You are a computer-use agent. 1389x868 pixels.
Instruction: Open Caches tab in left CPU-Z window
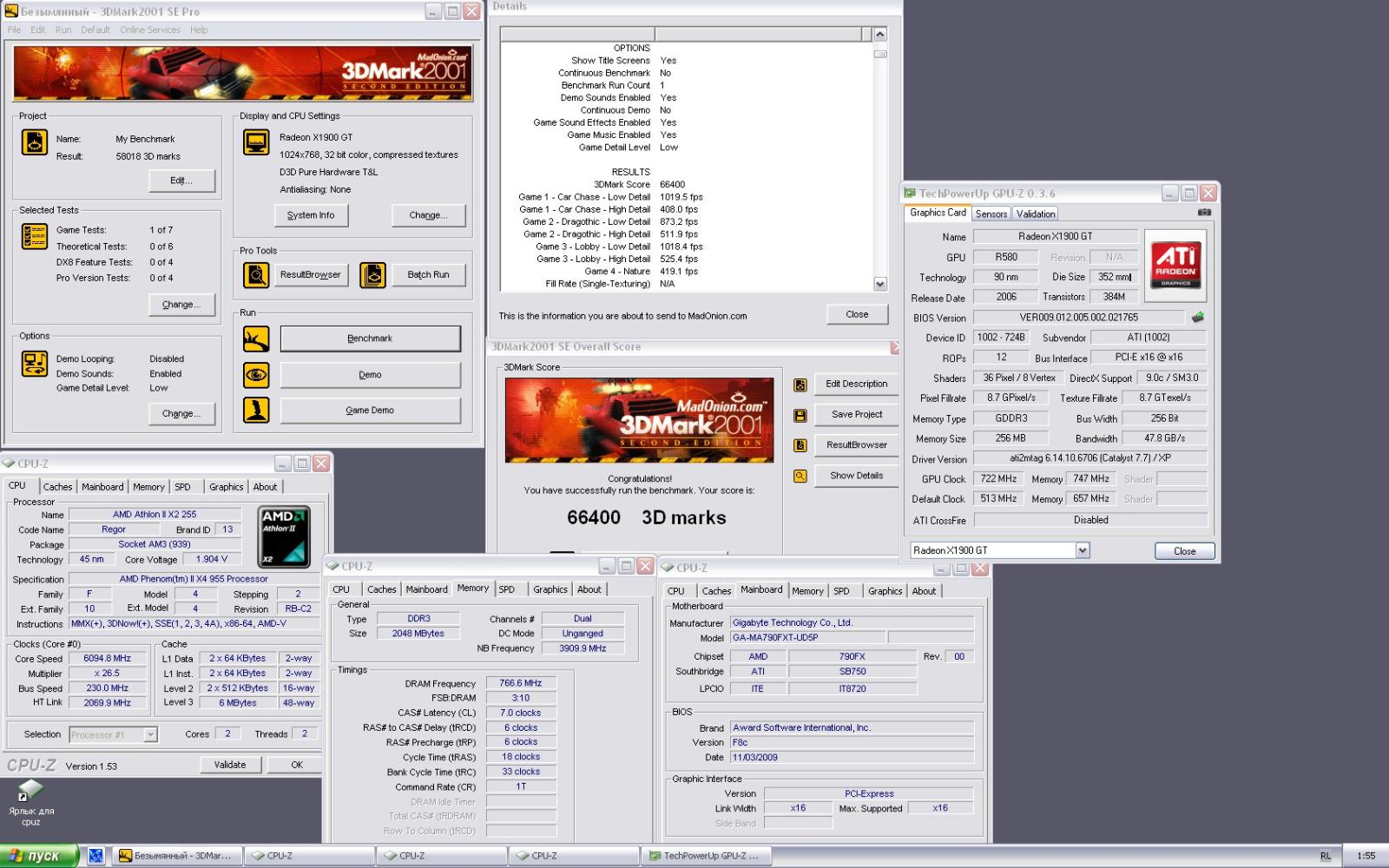coord(57,487)
